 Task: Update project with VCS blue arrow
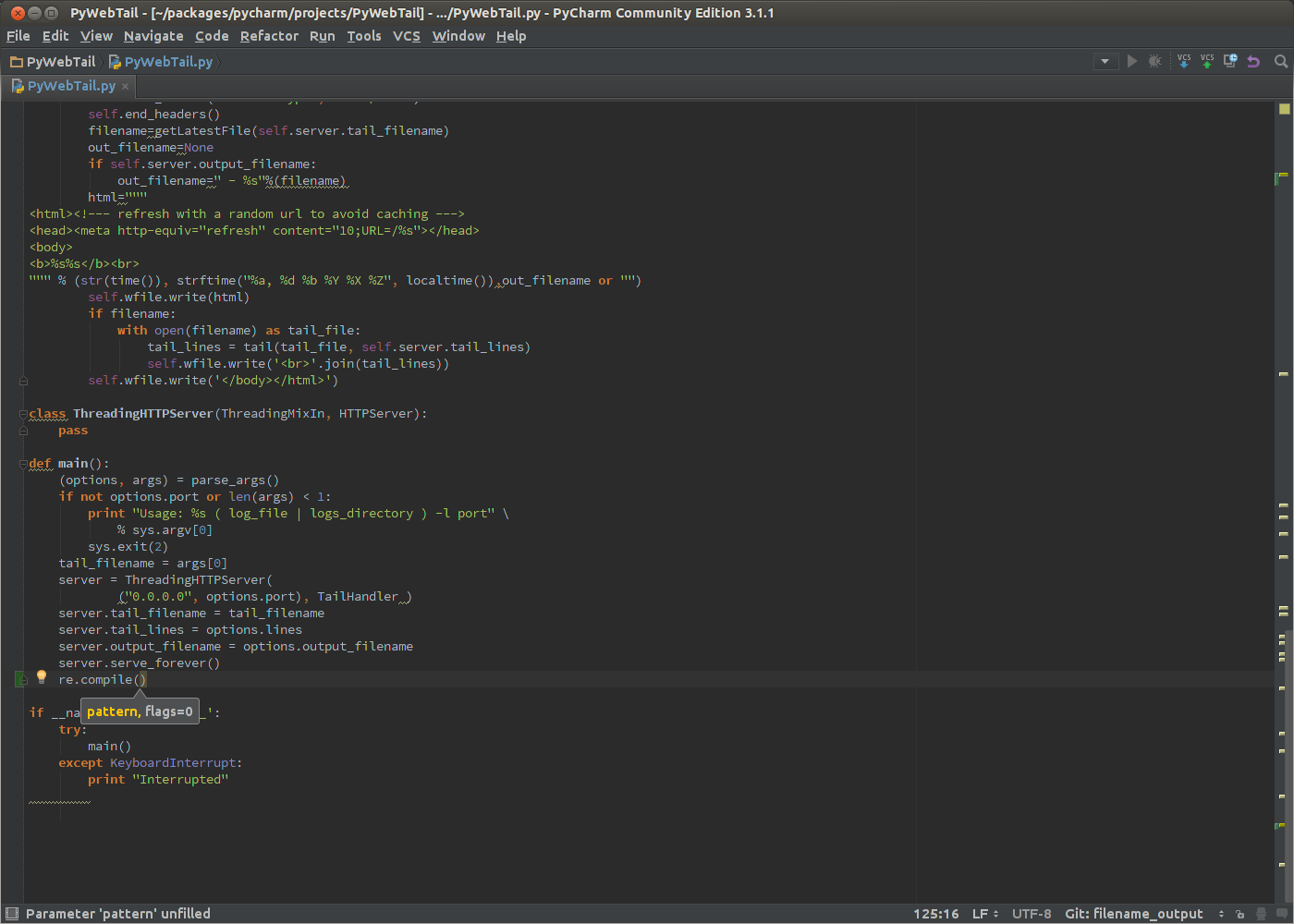tap(1184, 61)
